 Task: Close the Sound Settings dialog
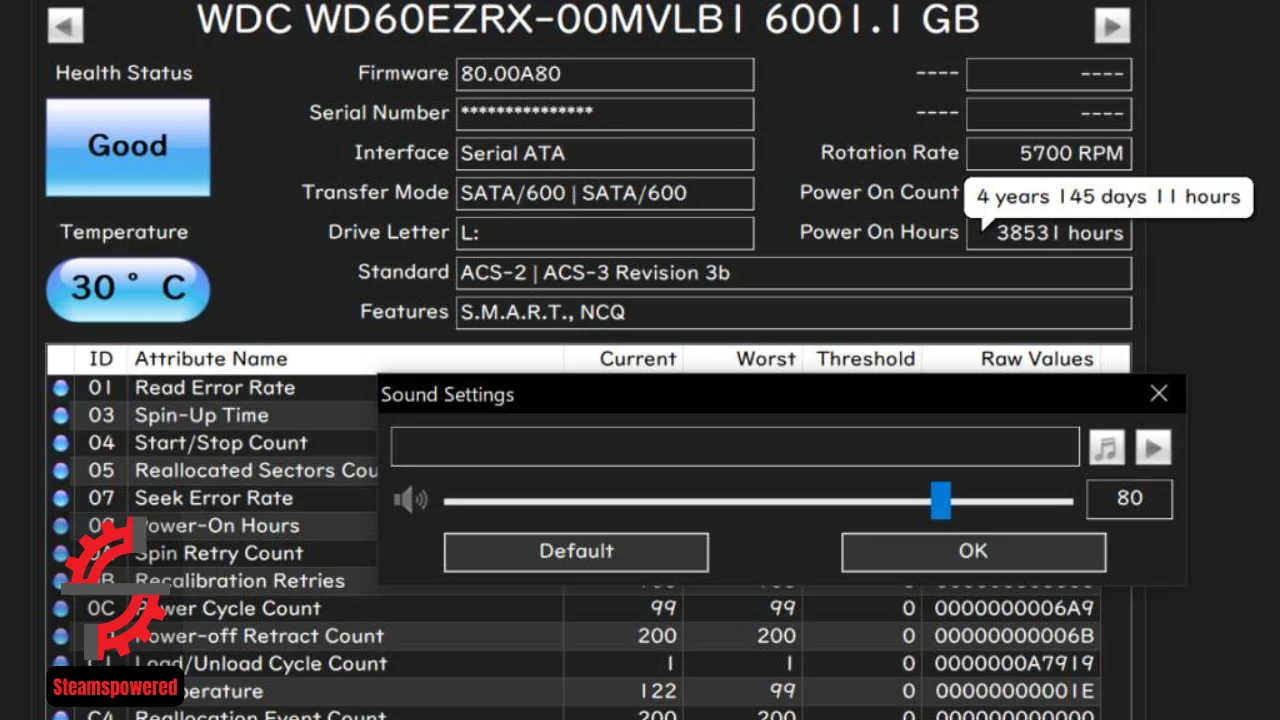coord(1159,394)
